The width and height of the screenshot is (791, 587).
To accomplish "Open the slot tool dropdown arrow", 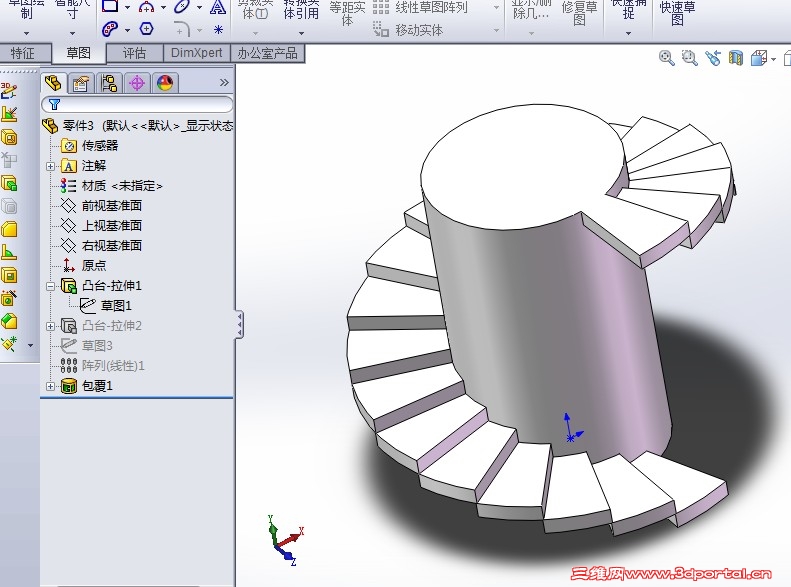I will pyautogui.click(x=127, y=30).
